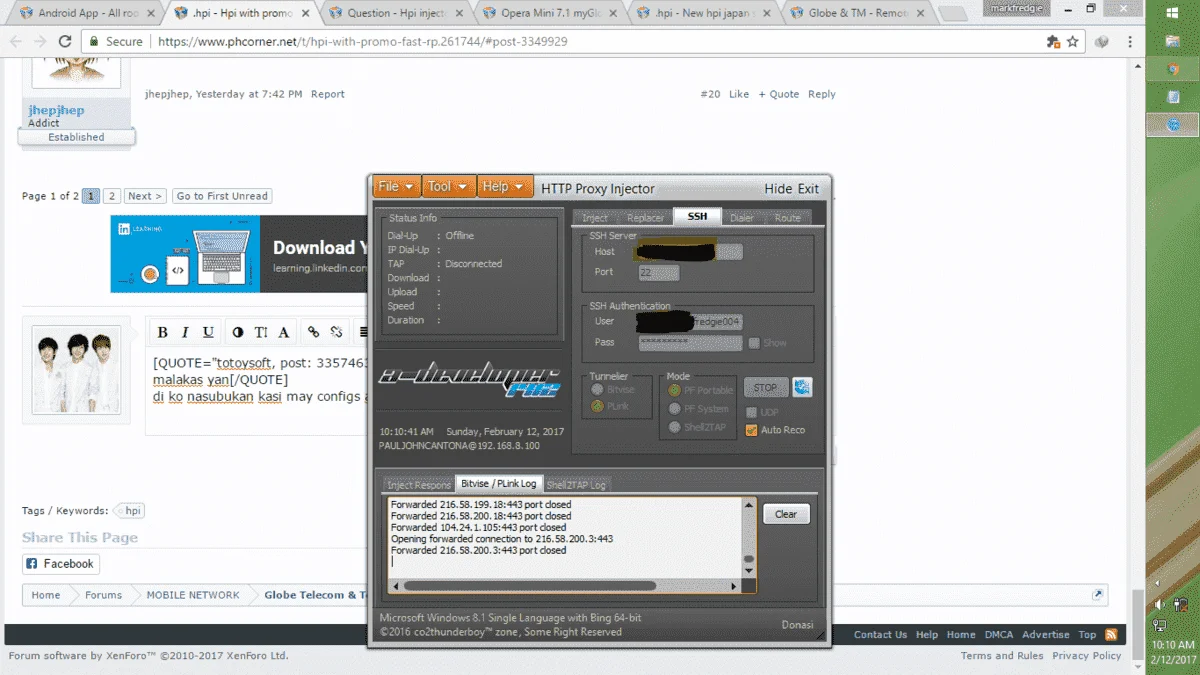Click the icon at breadcrumb bar's right end

1098,594
